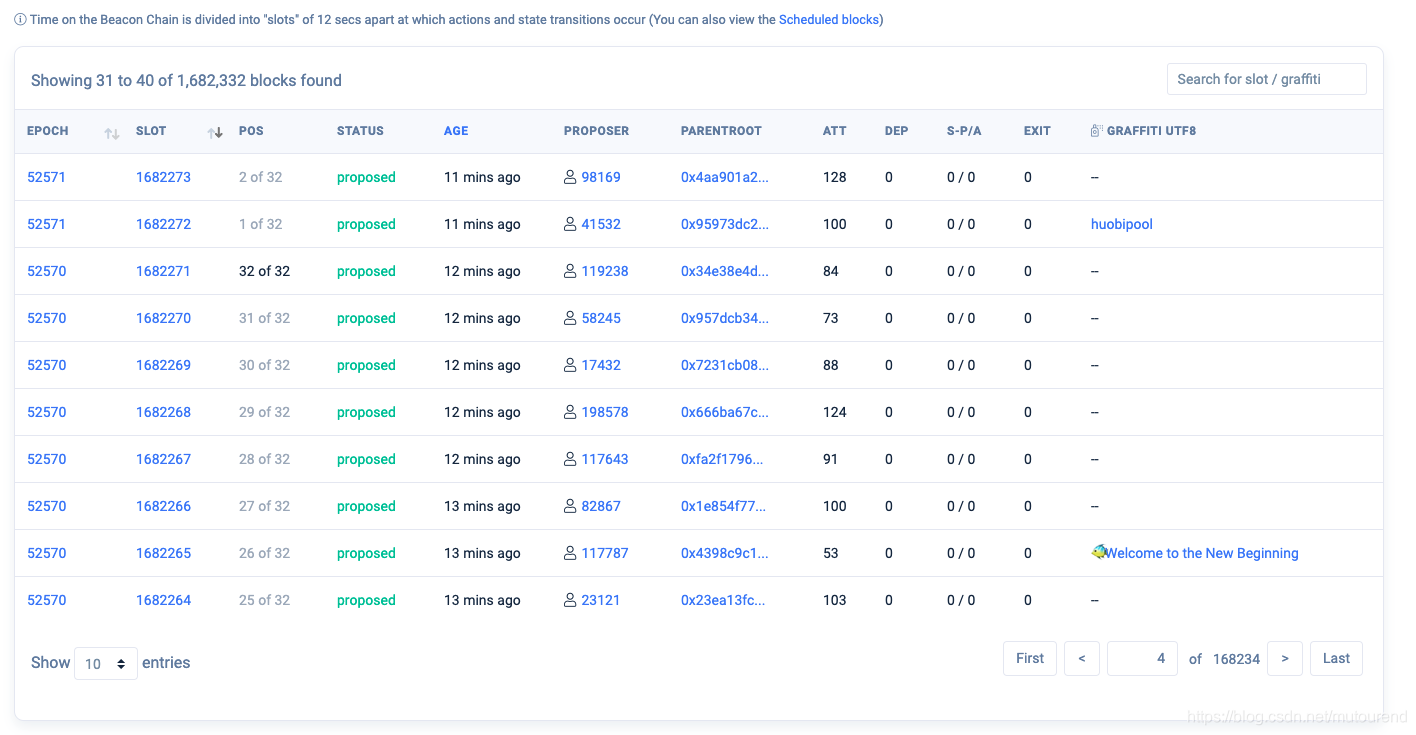Click the user icon beside proposer 17432
Viewport: 1416px width, 735px height.
click(570, 365)
